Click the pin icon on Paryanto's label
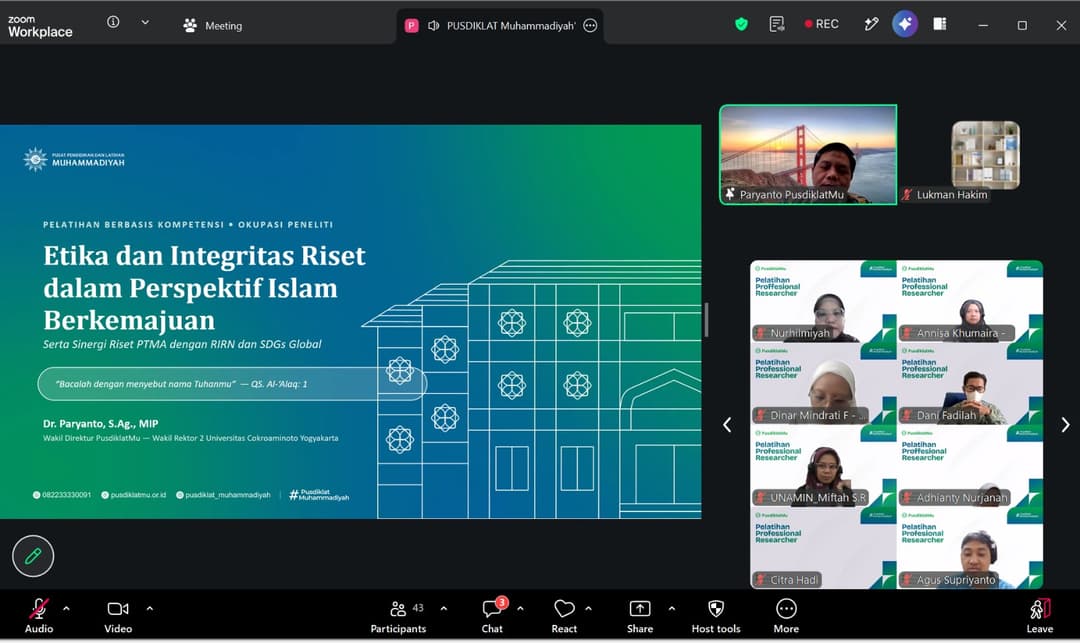 point(730,194)
